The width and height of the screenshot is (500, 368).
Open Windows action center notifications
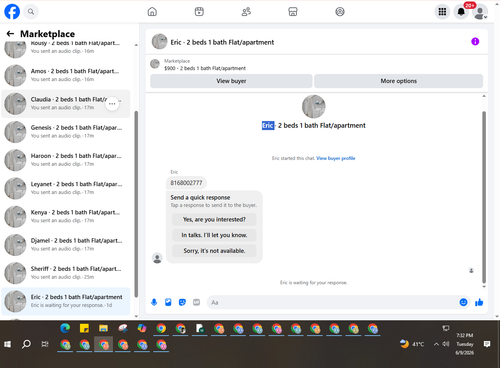(x=487, y=344)
